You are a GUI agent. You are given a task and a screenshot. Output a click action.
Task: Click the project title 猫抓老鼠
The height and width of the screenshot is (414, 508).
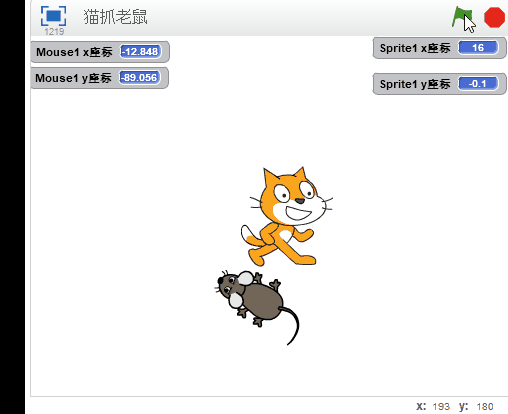coord(115,17)
